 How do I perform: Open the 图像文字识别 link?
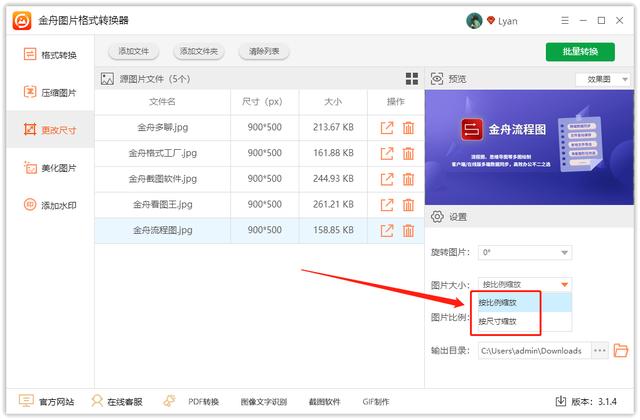264,402
